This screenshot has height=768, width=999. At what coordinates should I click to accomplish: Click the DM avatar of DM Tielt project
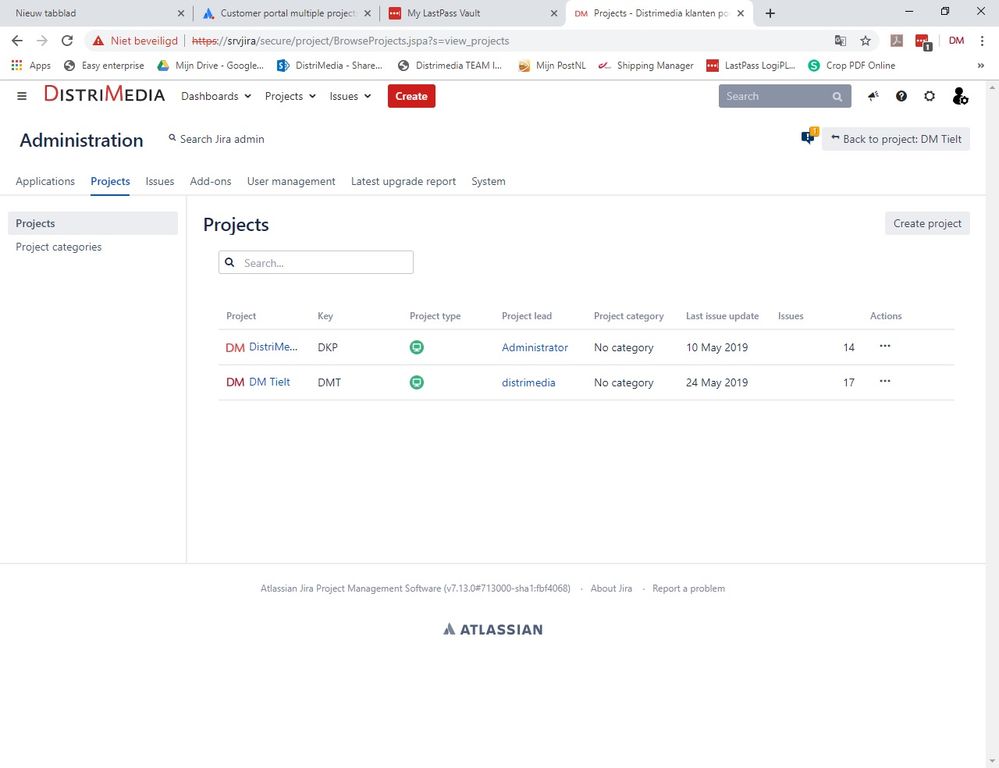click(x=235, y=382)
